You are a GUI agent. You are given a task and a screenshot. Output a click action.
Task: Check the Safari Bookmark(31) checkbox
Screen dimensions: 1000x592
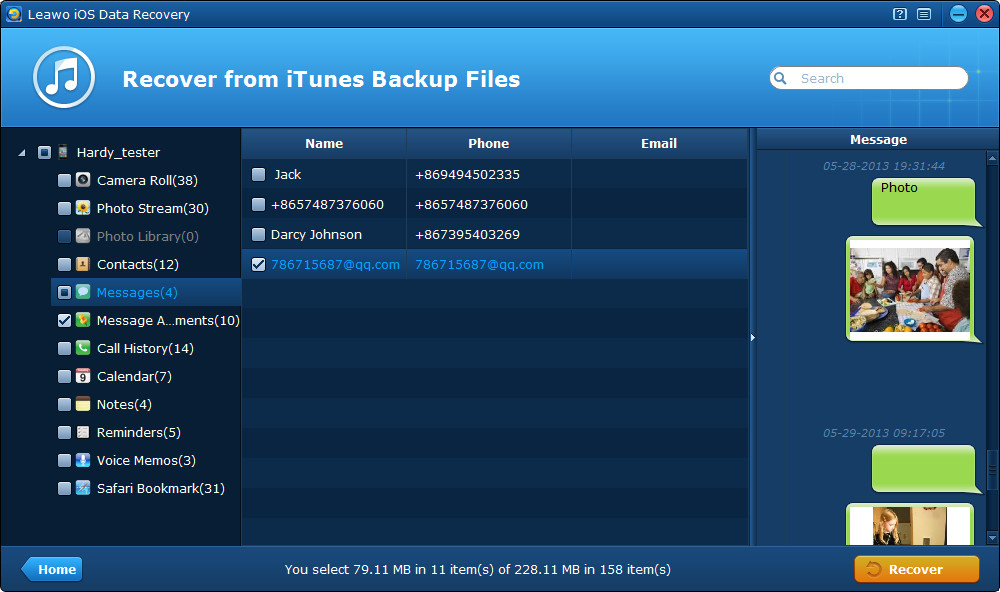click(64, 489)
